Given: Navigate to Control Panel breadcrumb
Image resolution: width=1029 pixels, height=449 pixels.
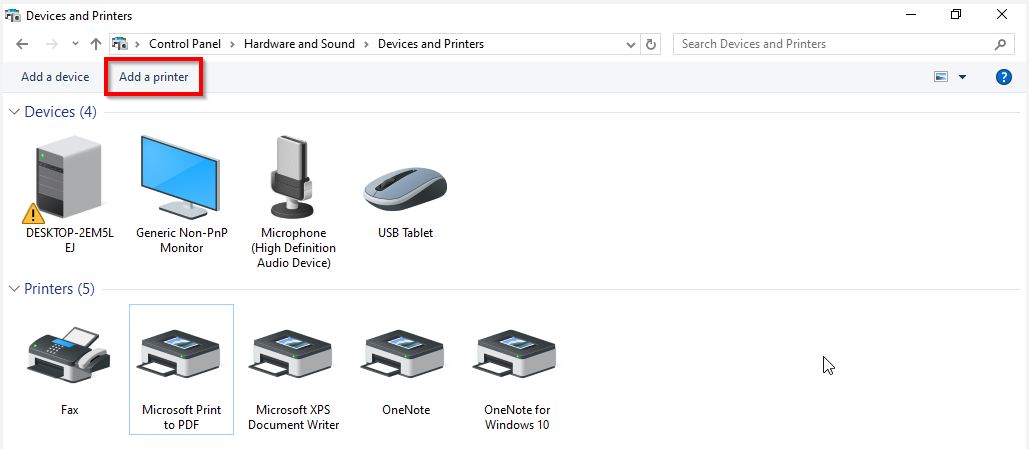Looking at the screenshot, I should [x=187, y=44].
